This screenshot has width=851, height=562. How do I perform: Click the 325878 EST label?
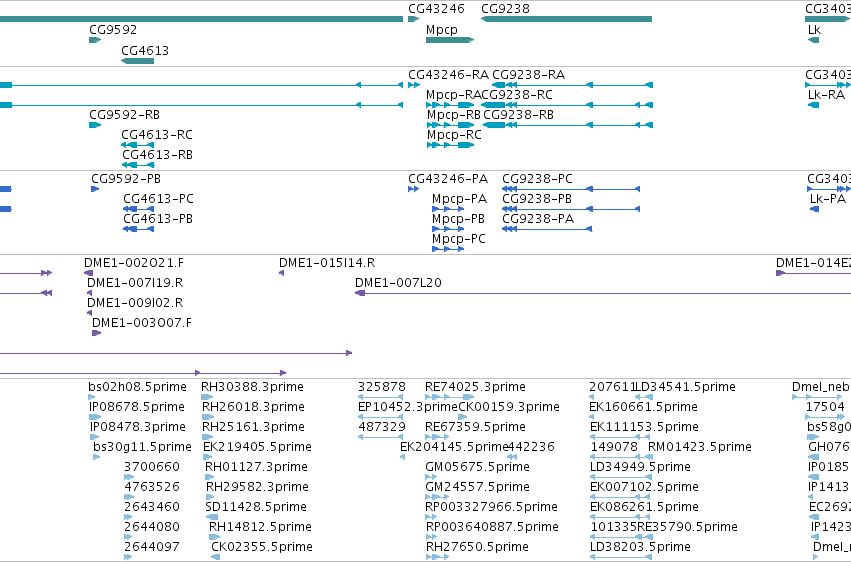click(382, 387)
